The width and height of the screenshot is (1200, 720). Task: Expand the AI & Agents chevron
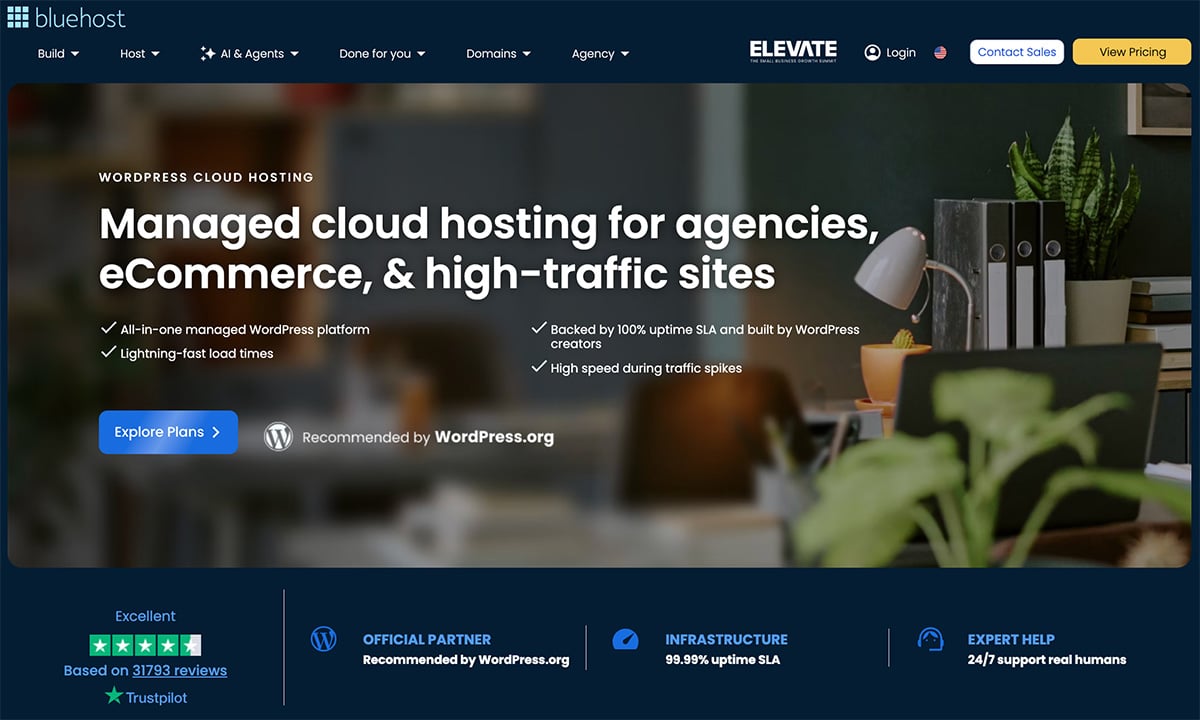coord(294,54)
